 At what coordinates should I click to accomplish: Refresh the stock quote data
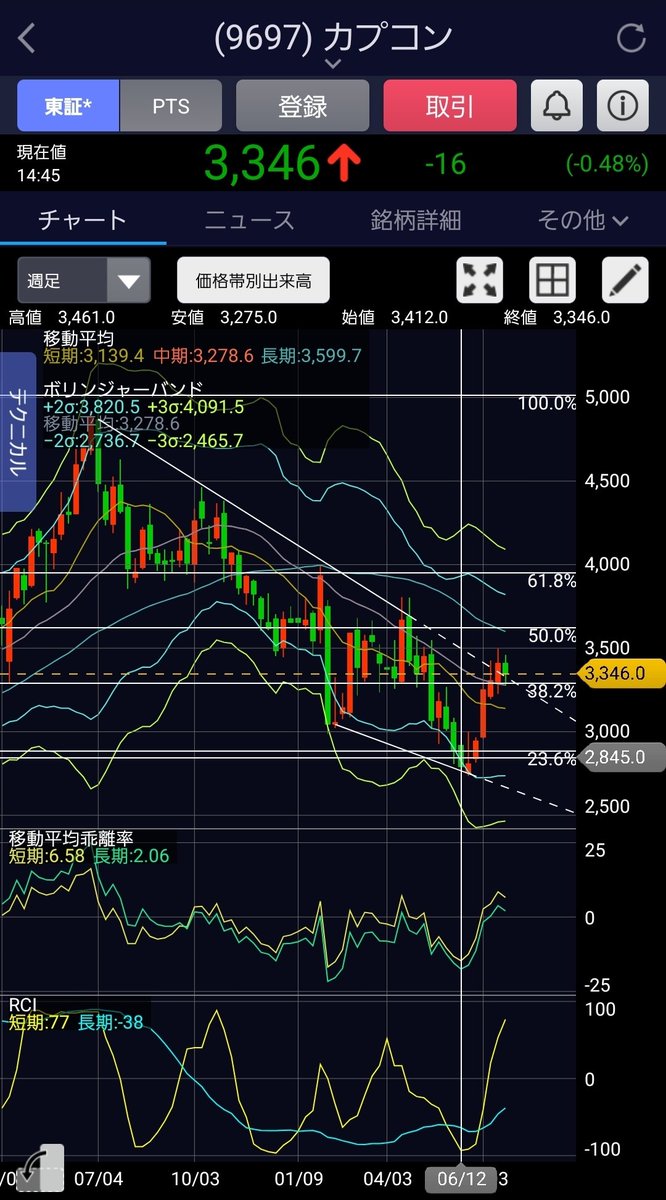click(x=631, y=39)
